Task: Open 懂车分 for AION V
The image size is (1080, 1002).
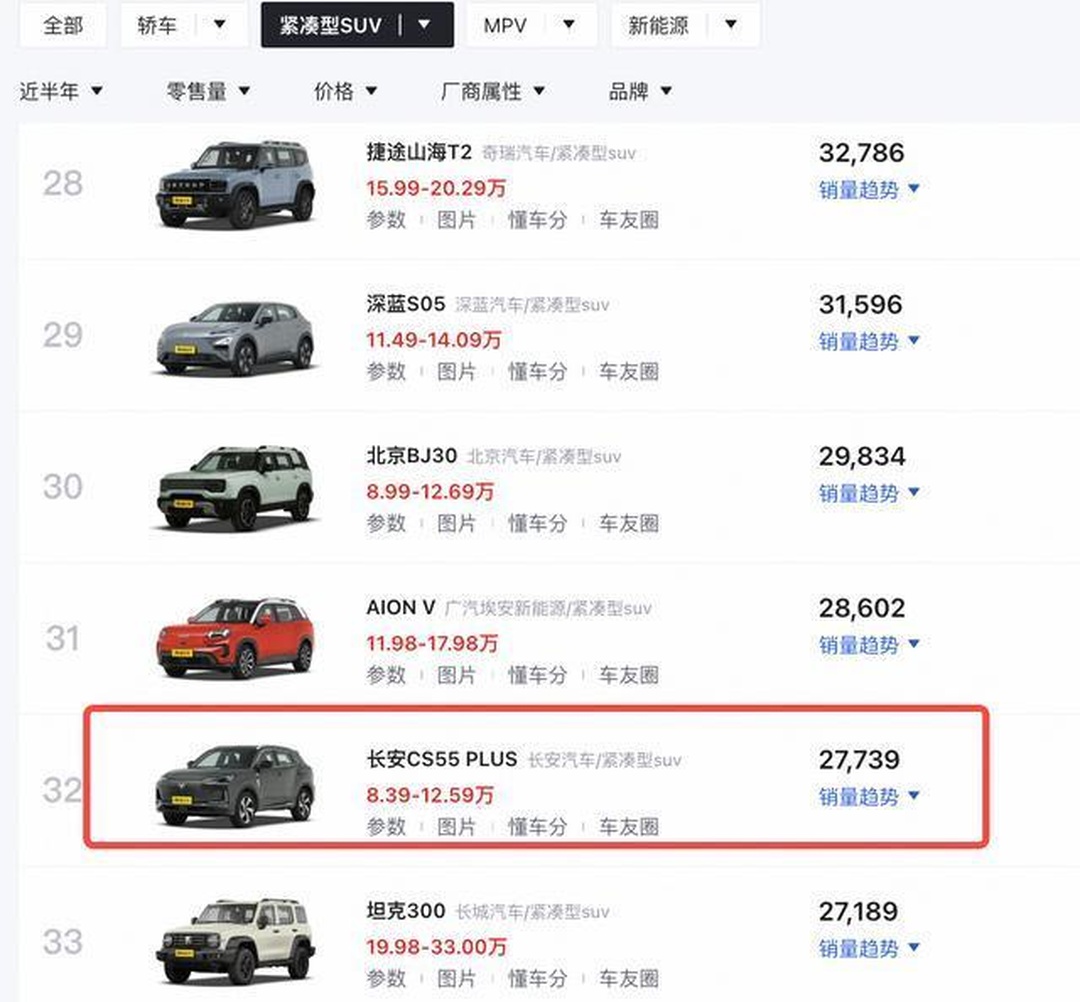Action: coord(537,675)
